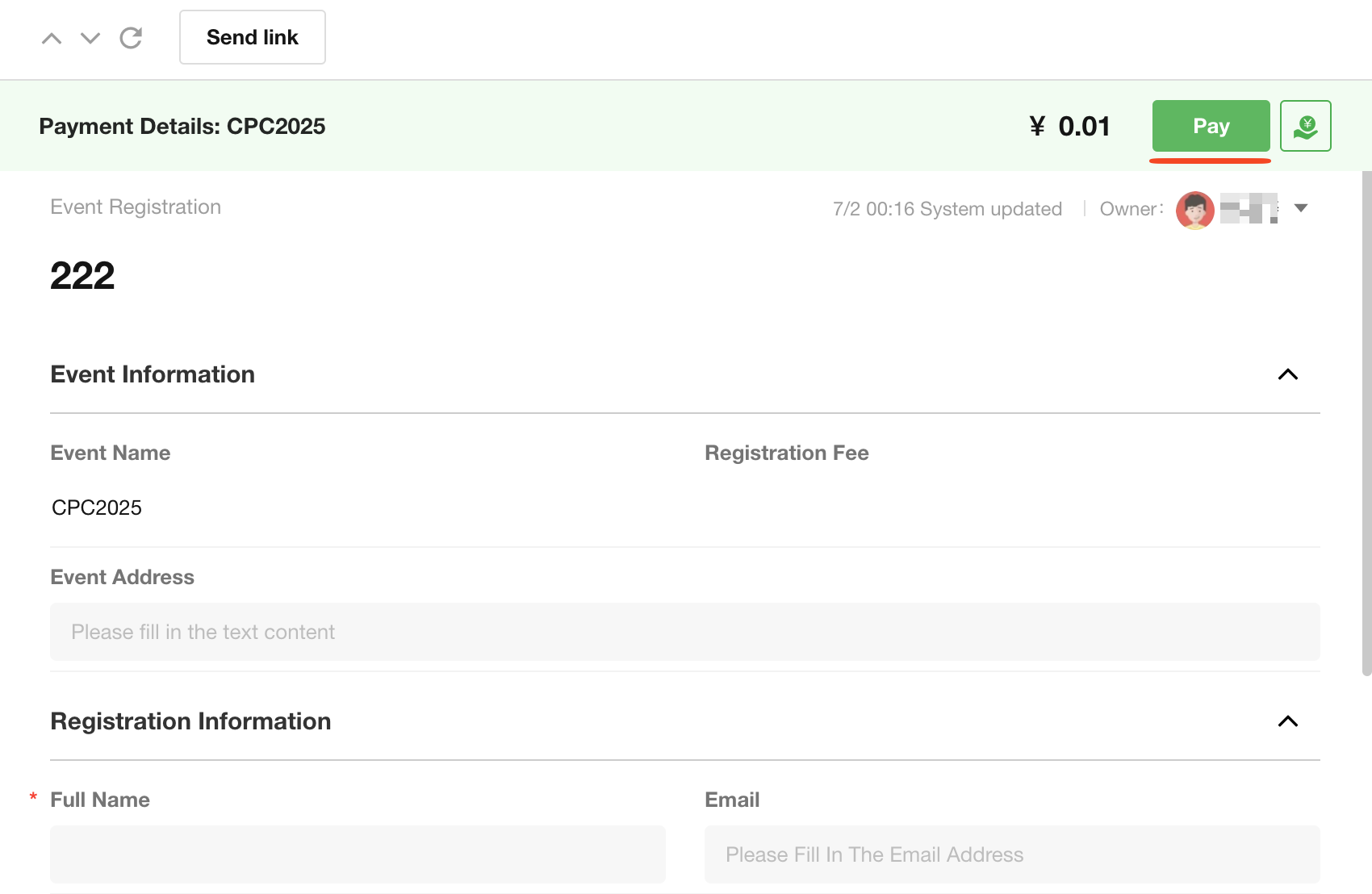Click the vertical scrollbar on the right
The width and height of the screenshot is (1372, 894).
pos(1366,420)
